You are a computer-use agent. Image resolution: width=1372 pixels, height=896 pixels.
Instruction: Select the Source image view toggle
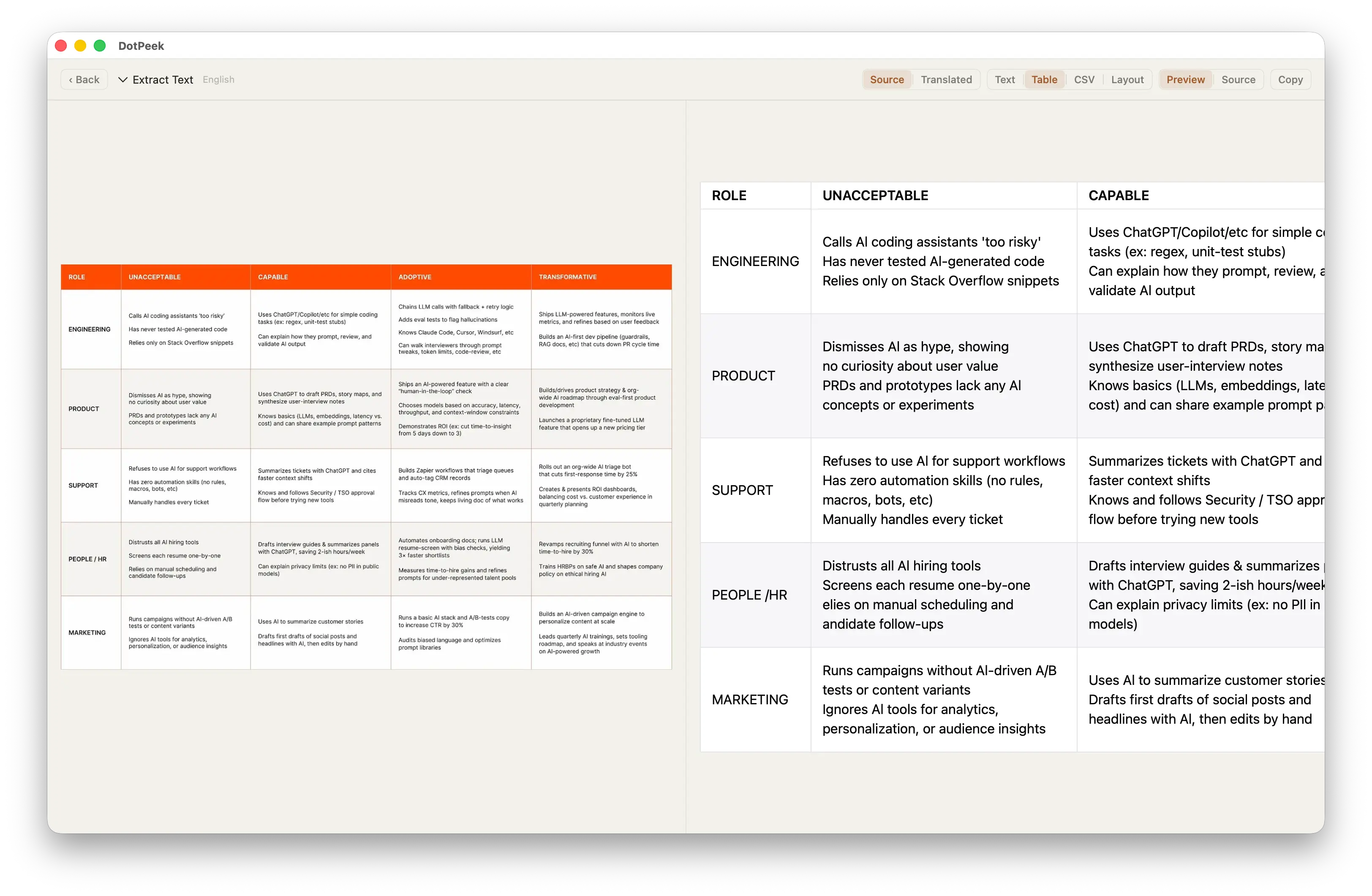pyautogui.click(x=887, y=79)
